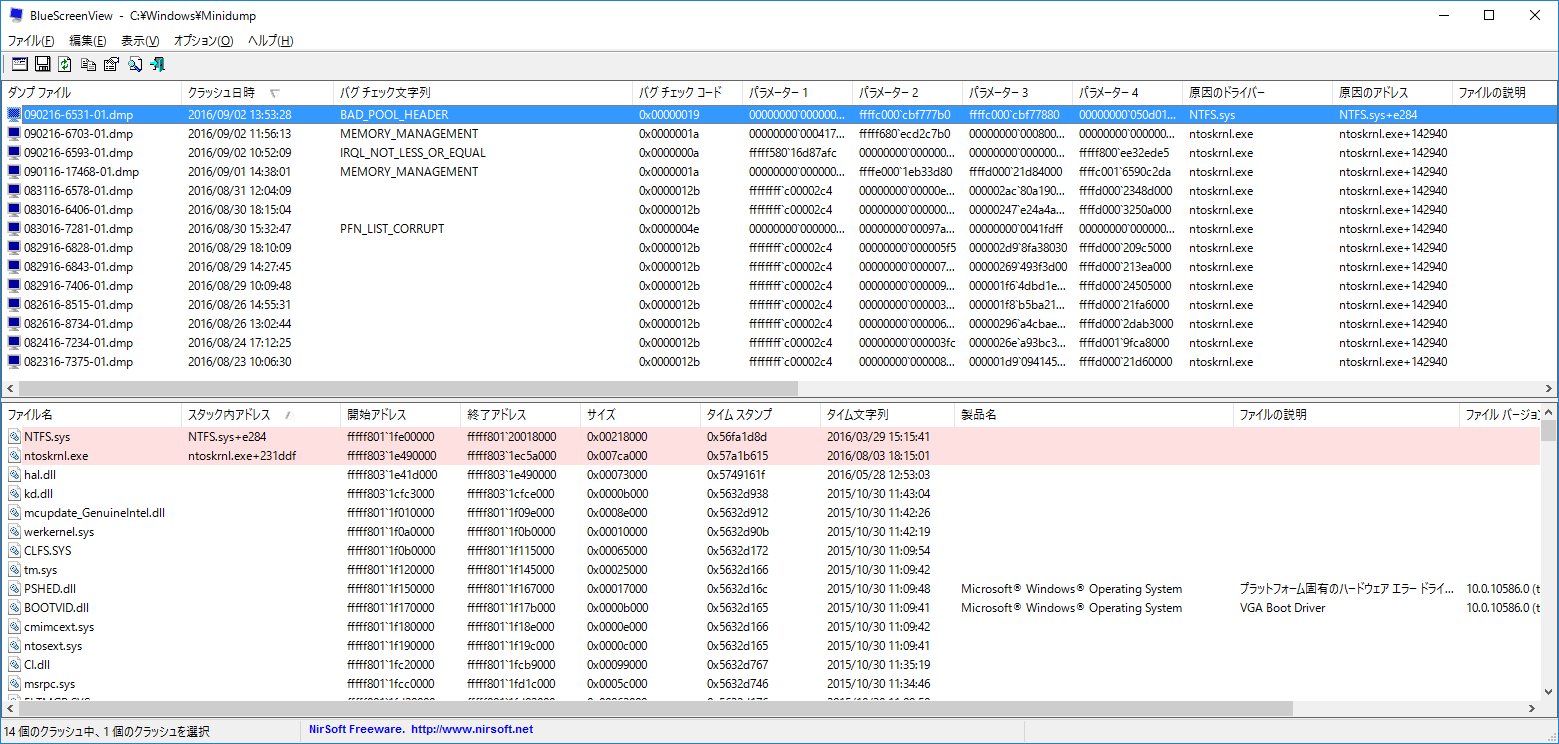The image size is (1559, 744).
Task: Open the オプション(O) menu
Action: click(203, 41)
